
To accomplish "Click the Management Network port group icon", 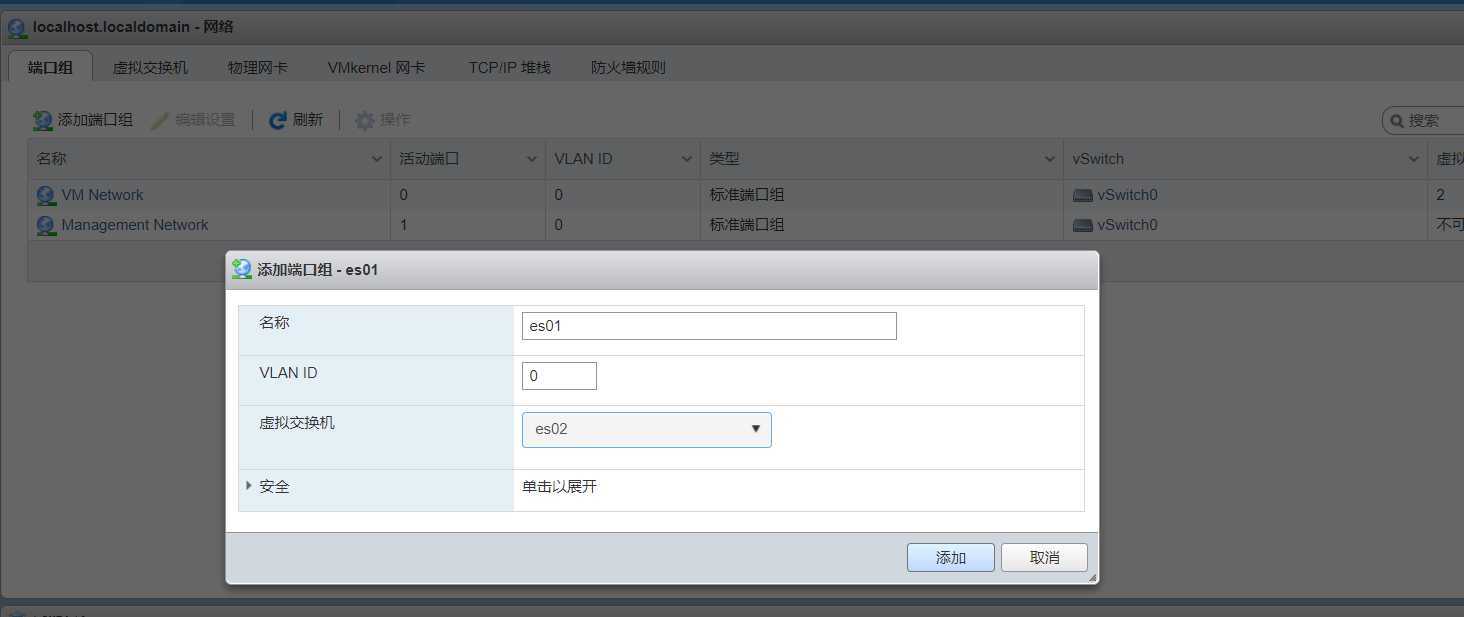I will 46,225.
